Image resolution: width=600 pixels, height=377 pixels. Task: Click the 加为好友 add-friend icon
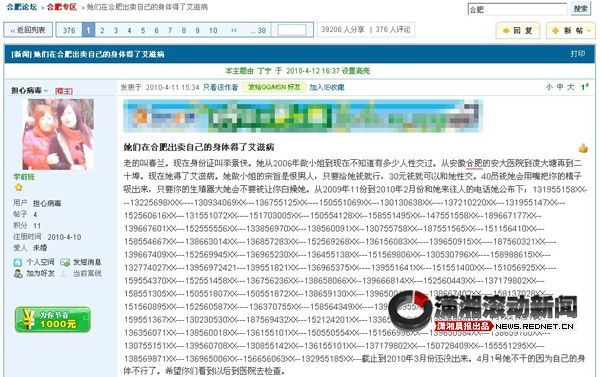click(x=18, y=274)
